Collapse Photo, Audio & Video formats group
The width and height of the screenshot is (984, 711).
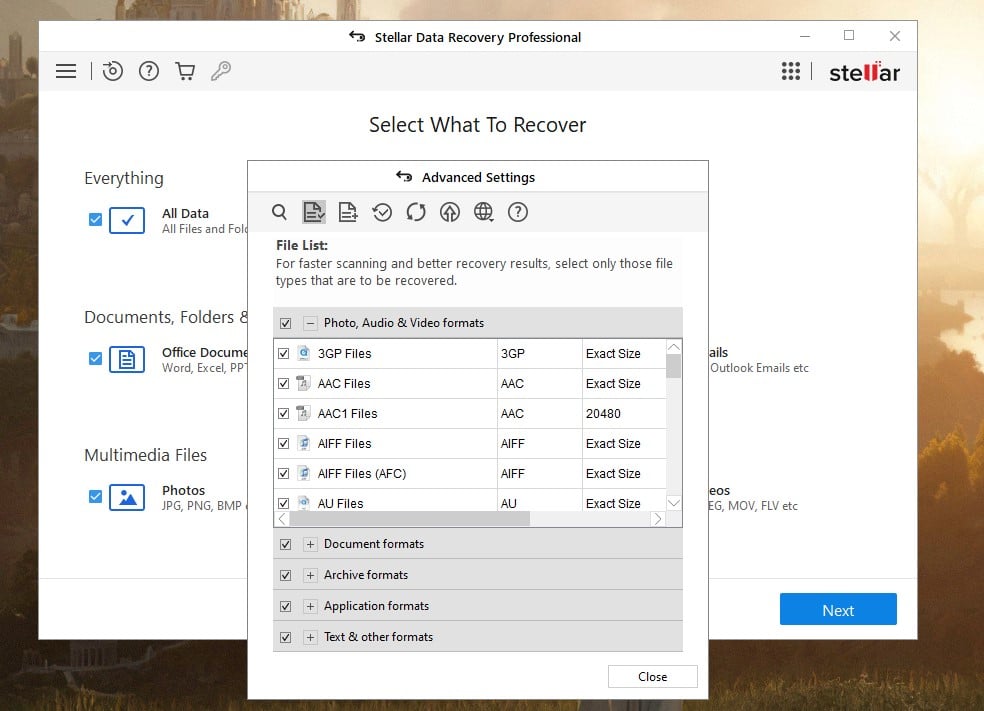[310, 323]
